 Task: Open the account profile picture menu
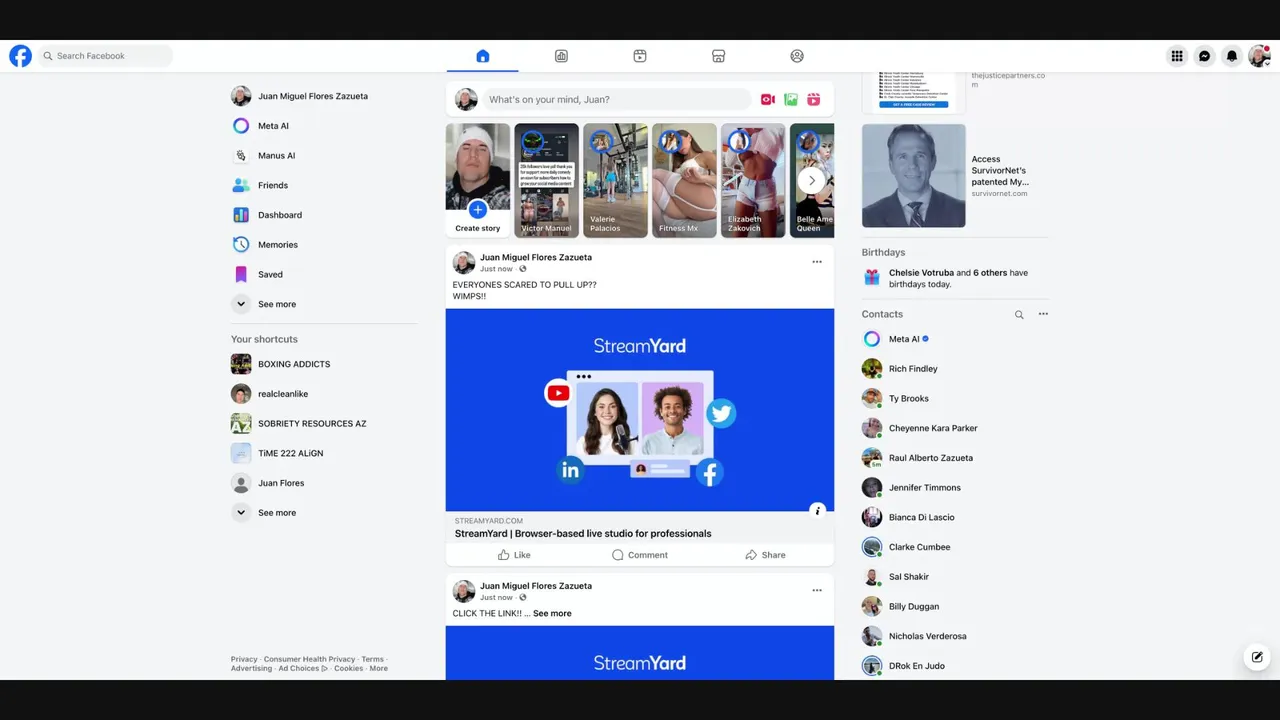(x=1259, y=56)
